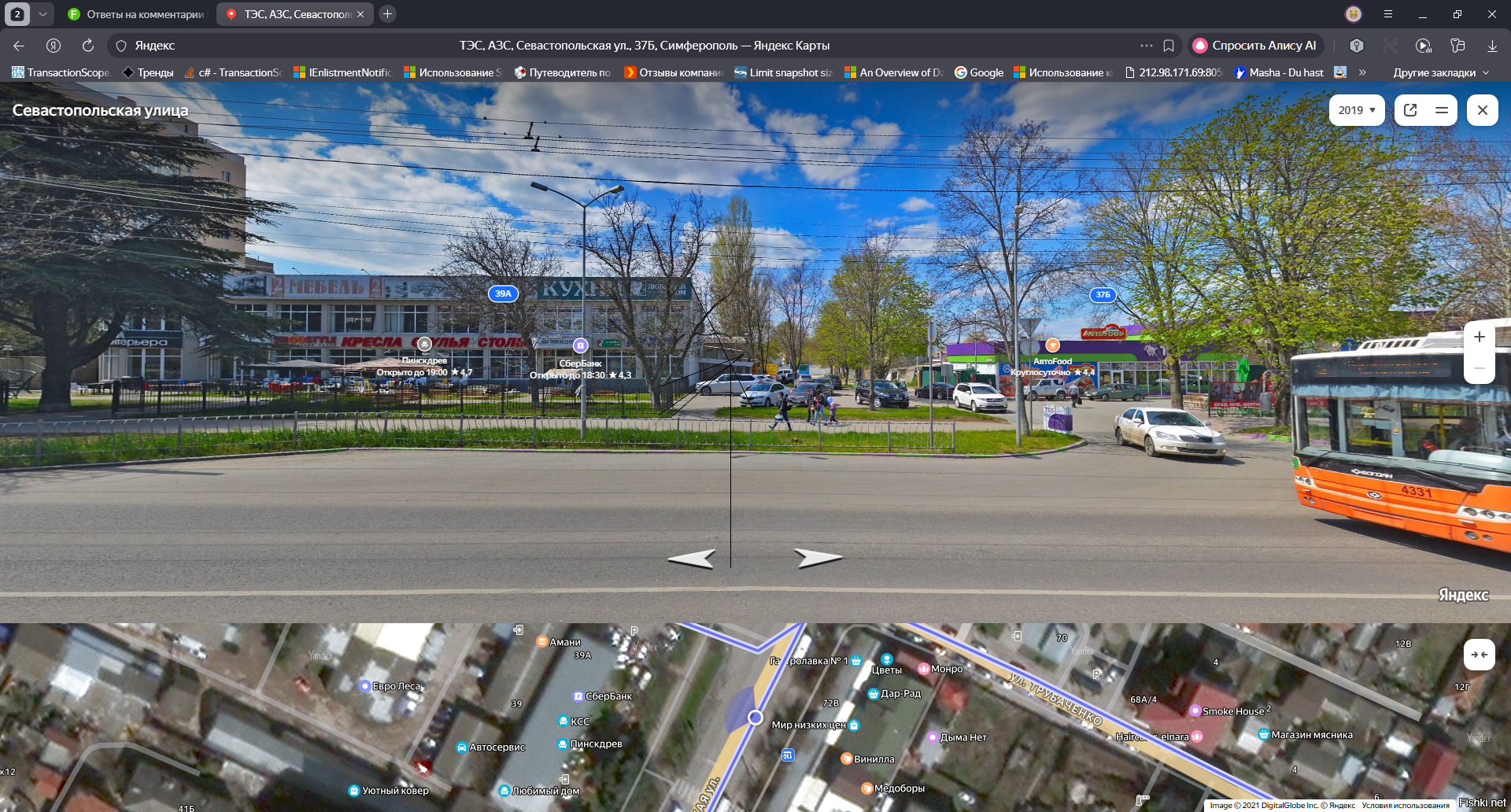Click the share panorama icon
Screen dimensions: 1511x812
[1410, 110]
